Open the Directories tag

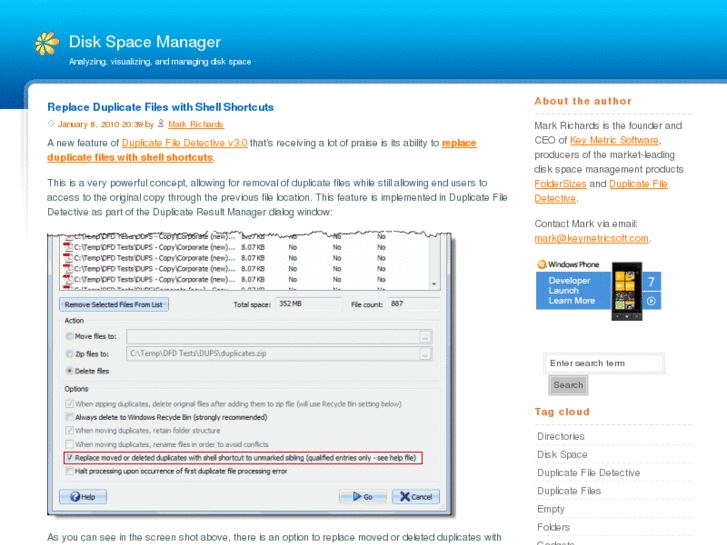561,436
